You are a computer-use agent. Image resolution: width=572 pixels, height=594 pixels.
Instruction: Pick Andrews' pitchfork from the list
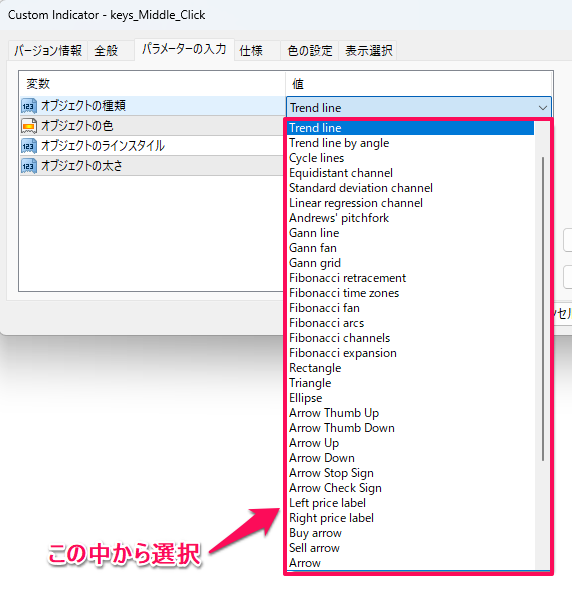click(410, 218)
